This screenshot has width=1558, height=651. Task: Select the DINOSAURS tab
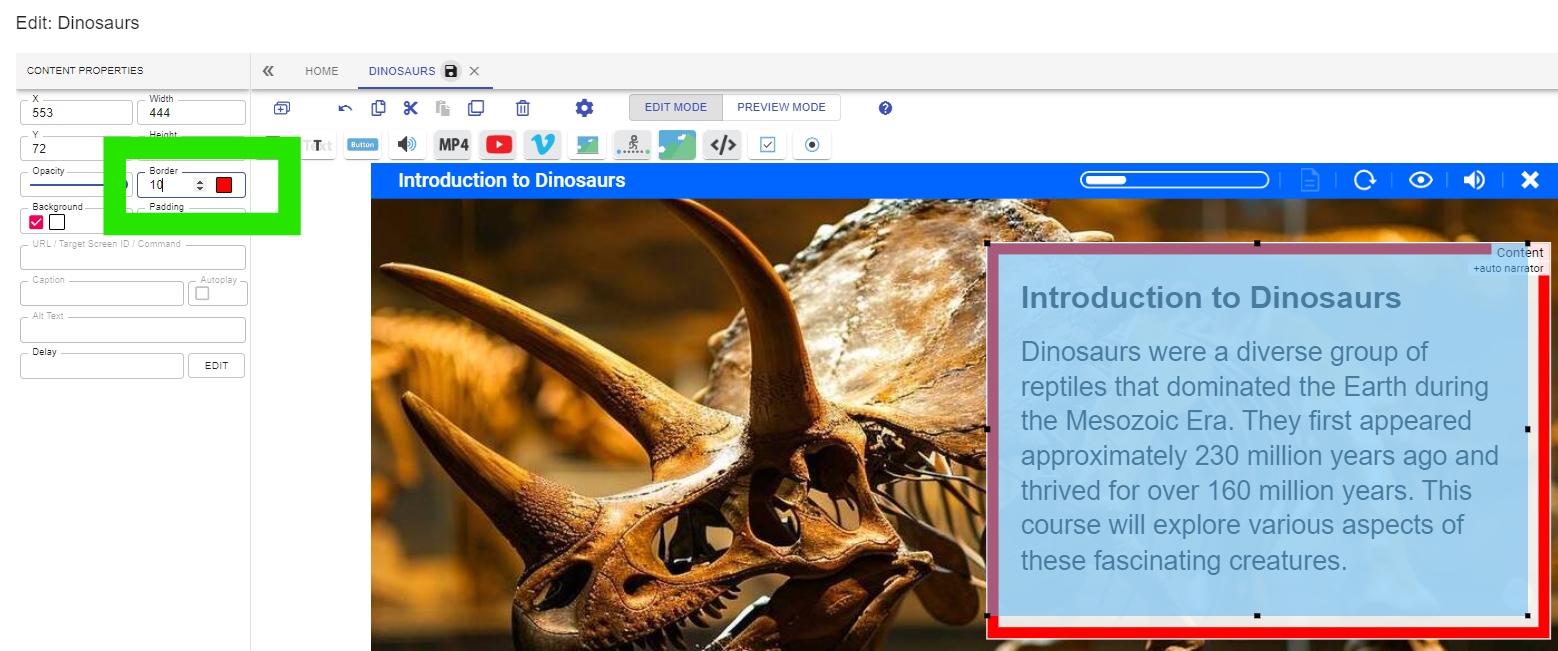coord(402,71)
